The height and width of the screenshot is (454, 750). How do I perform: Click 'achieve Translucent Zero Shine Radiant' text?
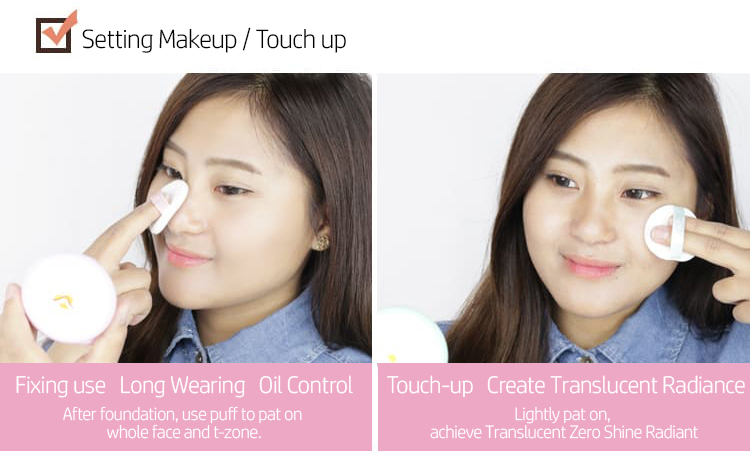pyautogui.click(x=564, y=432)
